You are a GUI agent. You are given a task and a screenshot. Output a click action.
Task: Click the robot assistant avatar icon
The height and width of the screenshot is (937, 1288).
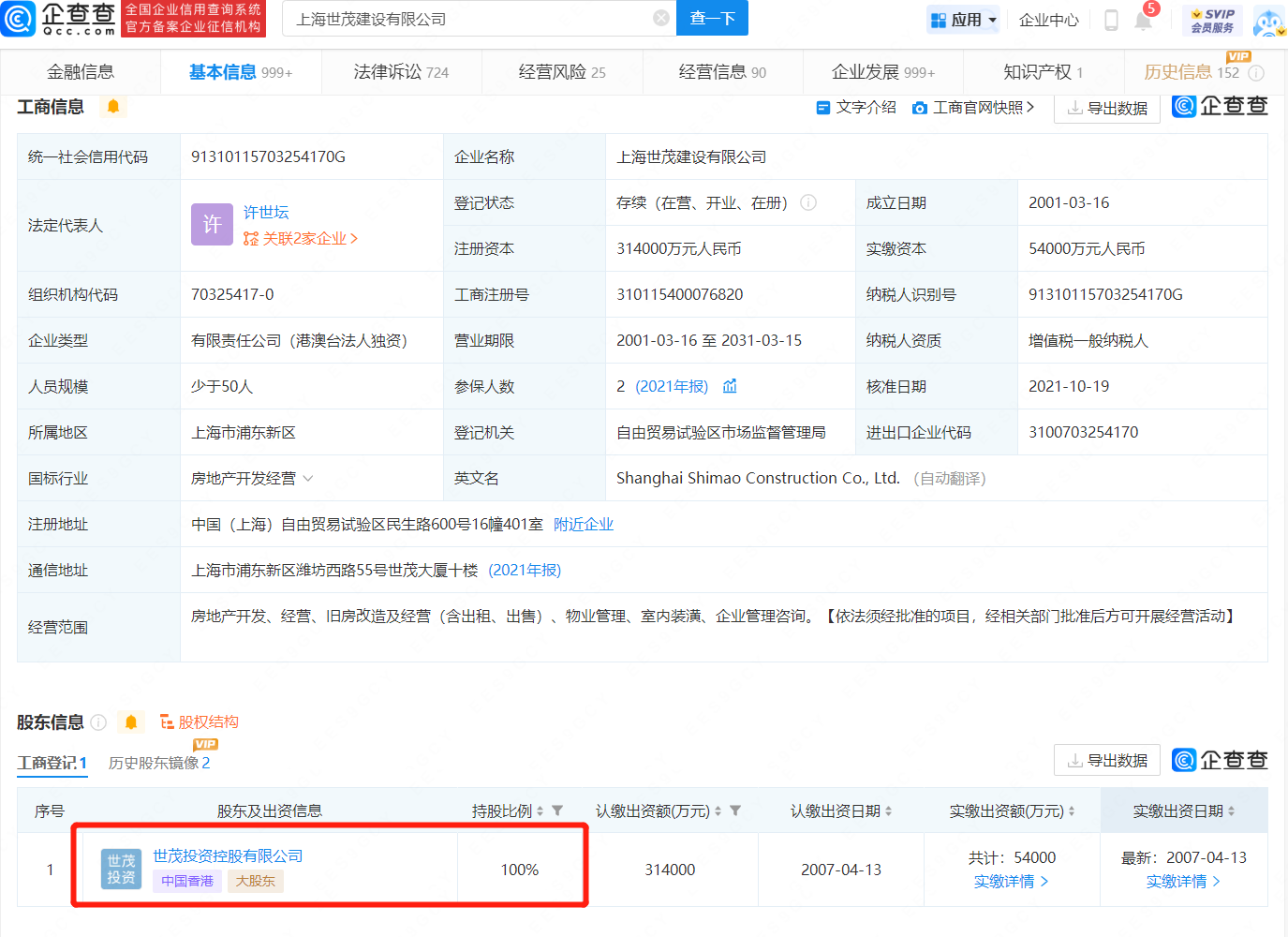(x=1268, y=22)
